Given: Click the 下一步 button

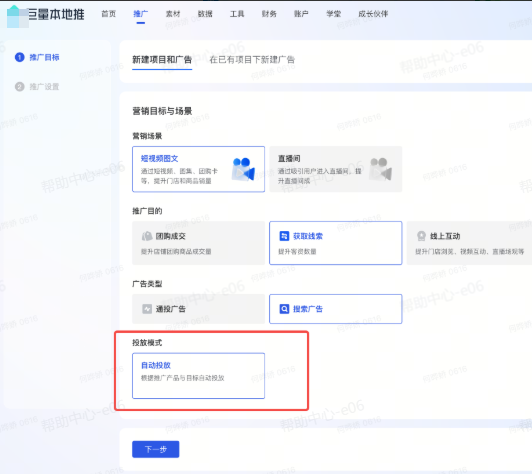Looking at the screenshot, I should (x=156, y=449).
